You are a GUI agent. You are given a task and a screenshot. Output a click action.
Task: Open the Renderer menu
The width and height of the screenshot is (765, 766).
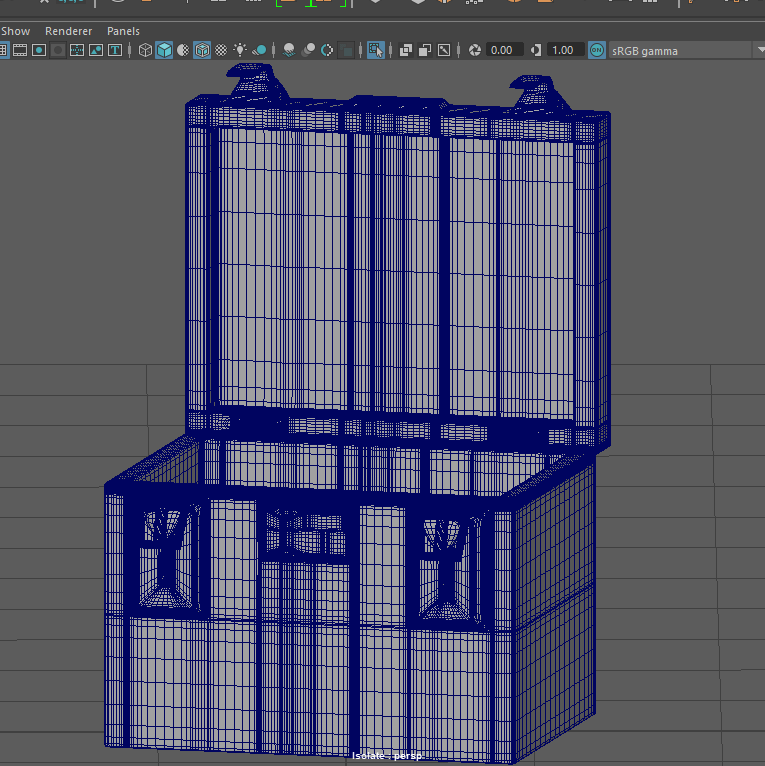(68, 31)
